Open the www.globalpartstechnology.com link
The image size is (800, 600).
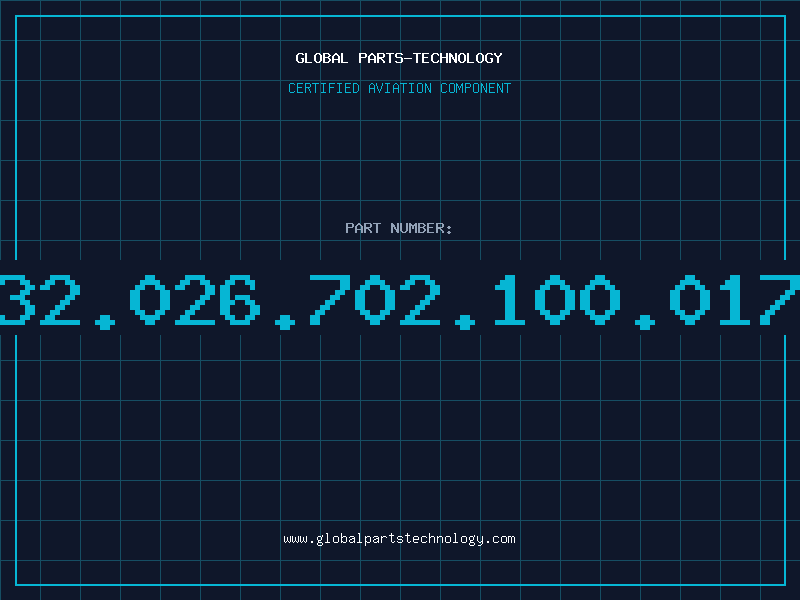coord(399,539)
